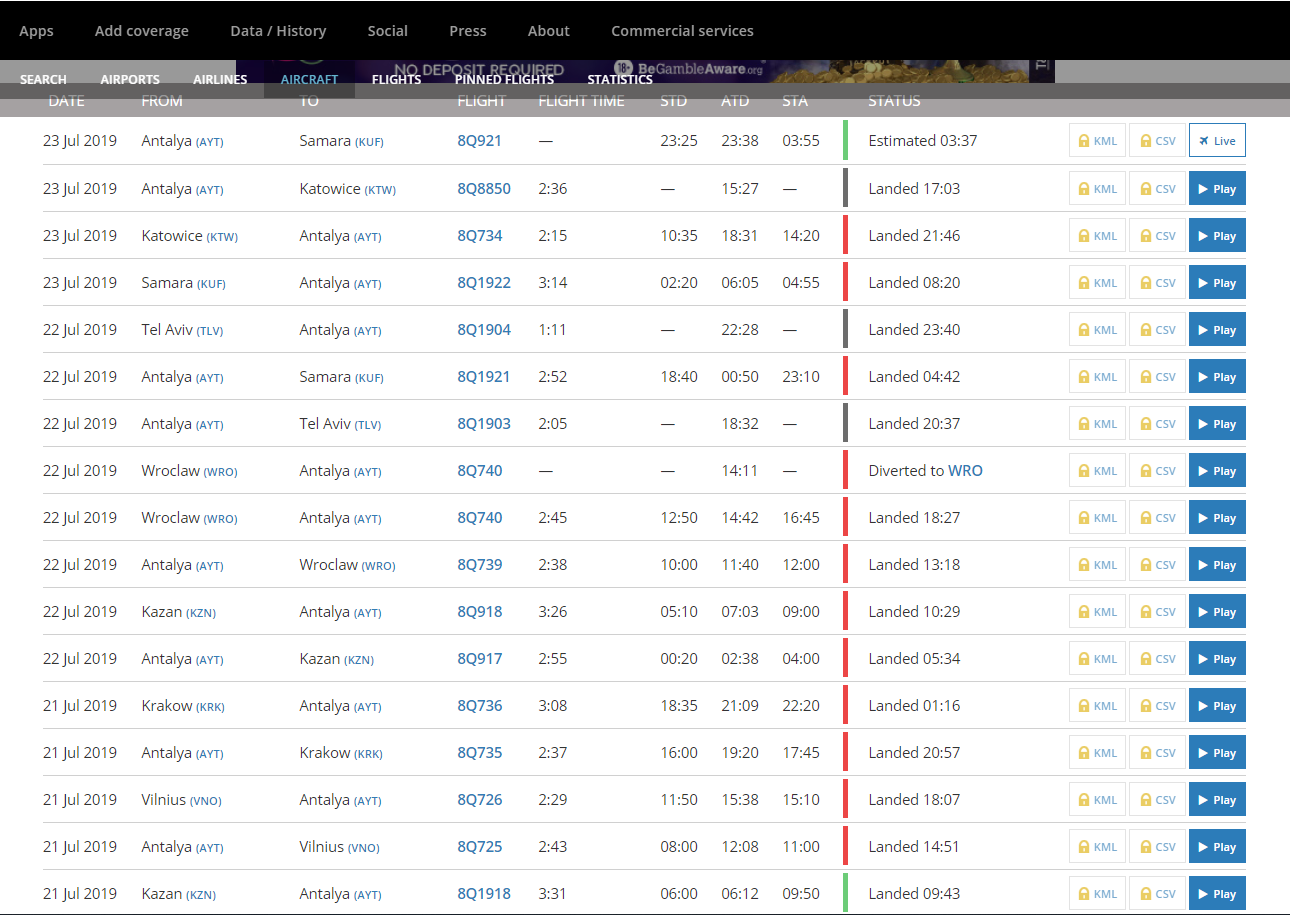Play the diverted 8Q740 flight
This screenshot has height=915, width=1290.
coord(1217,471)
